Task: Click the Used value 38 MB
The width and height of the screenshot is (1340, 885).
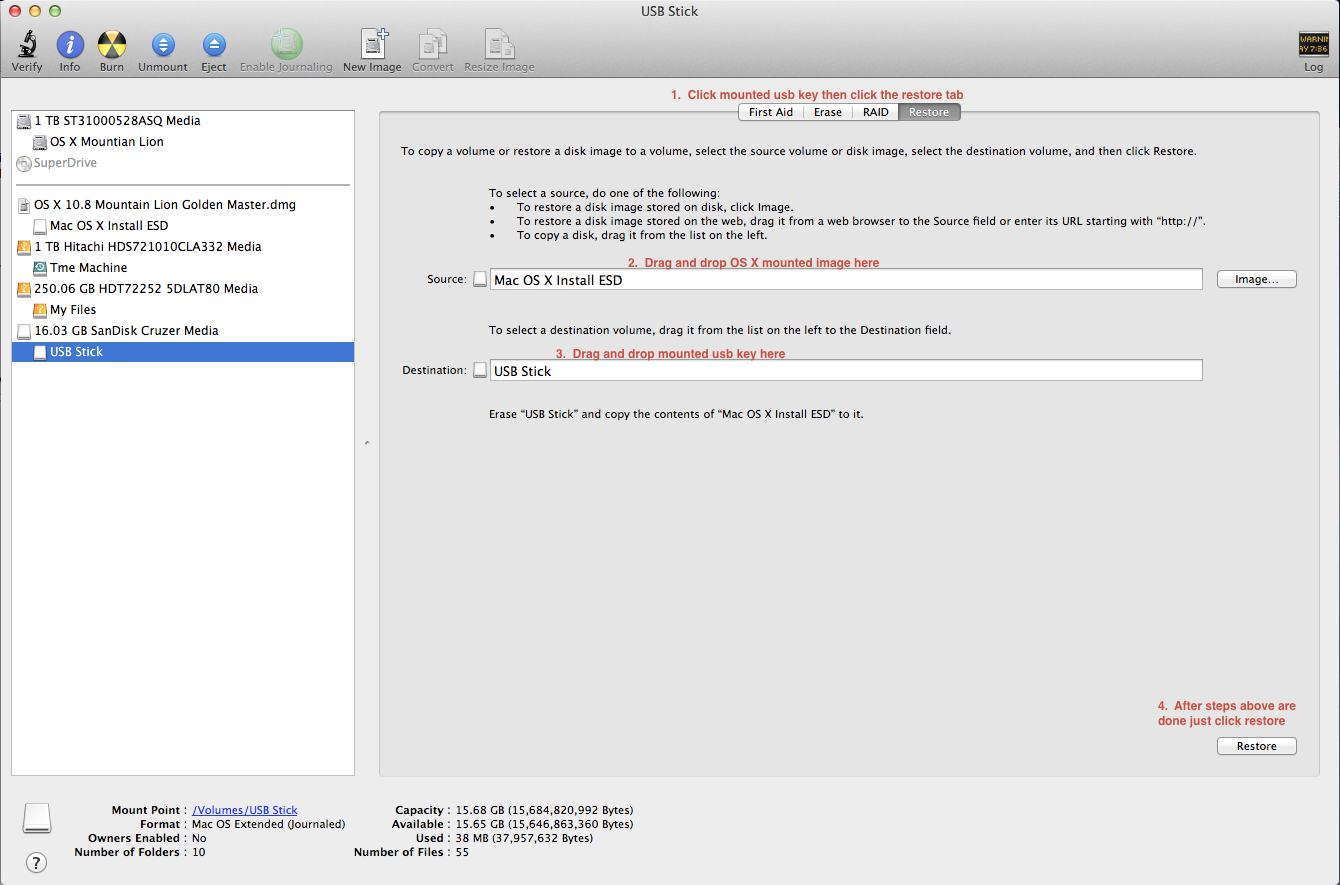Action: 524,838
